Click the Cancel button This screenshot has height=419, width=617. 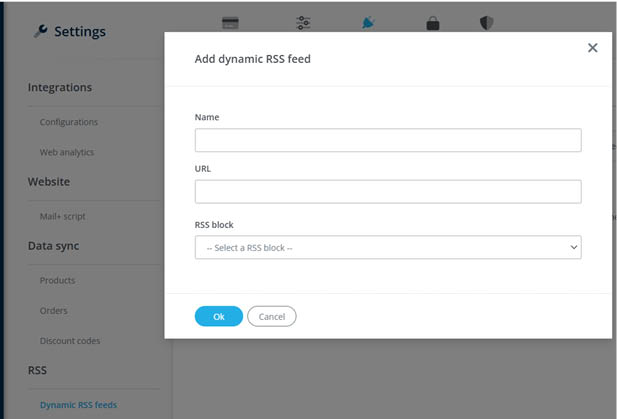[272, 316]
